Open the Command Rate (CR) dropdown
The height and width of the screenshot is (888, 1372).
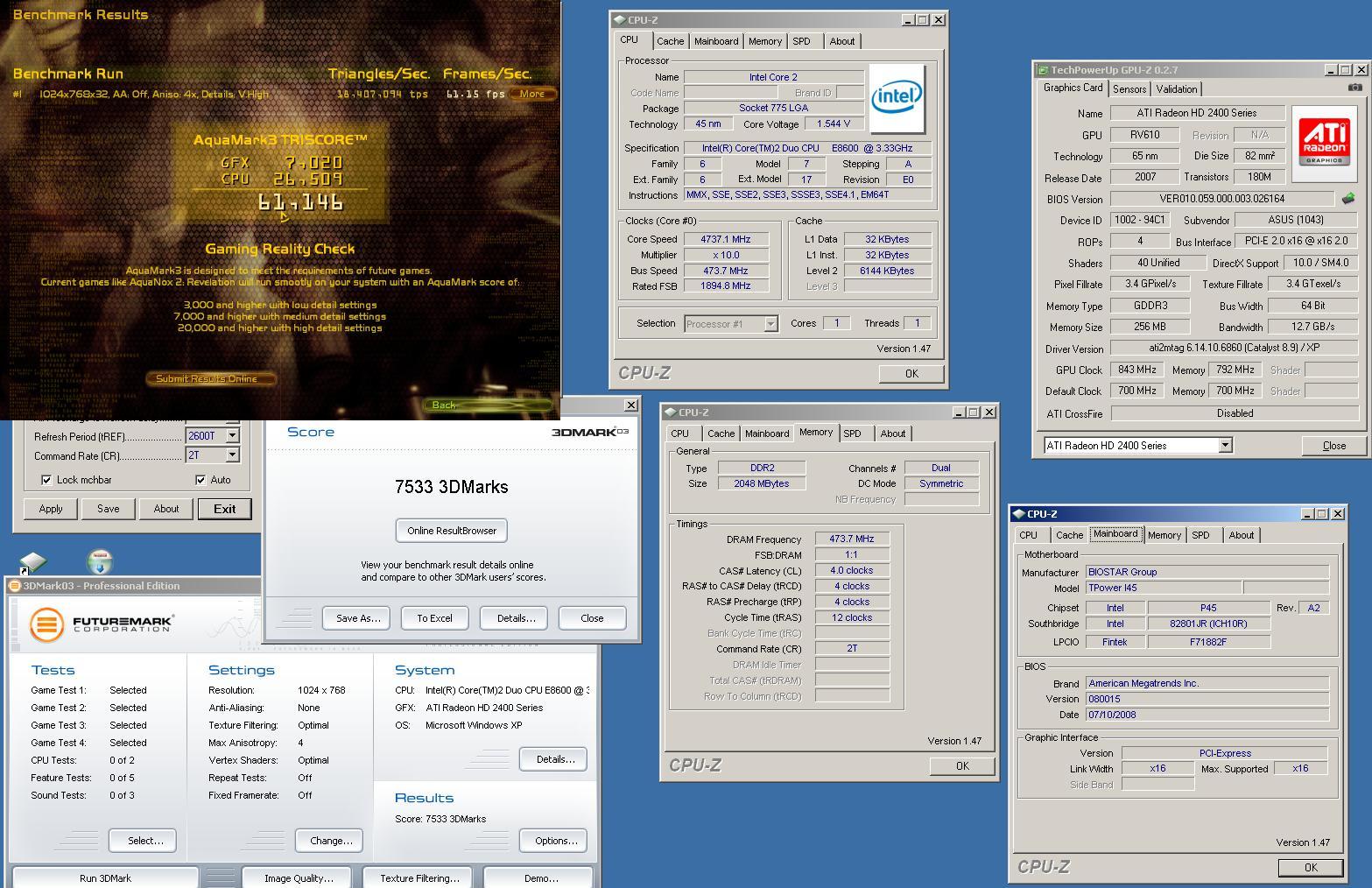[233, 455]
